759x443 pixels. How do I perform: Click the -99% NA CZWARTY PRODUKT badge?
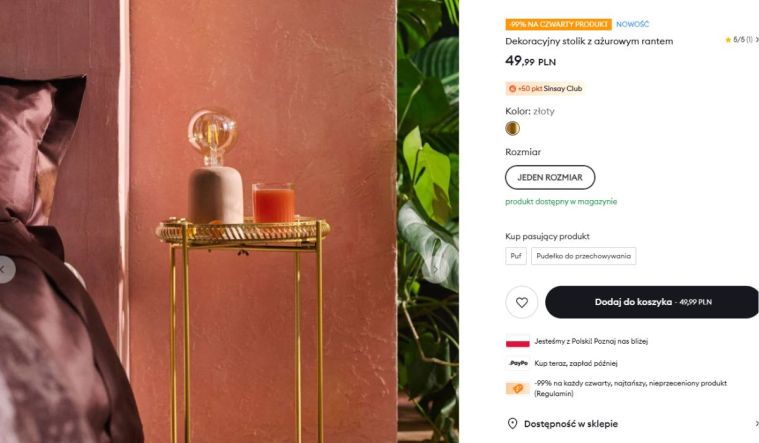[559, 24]
